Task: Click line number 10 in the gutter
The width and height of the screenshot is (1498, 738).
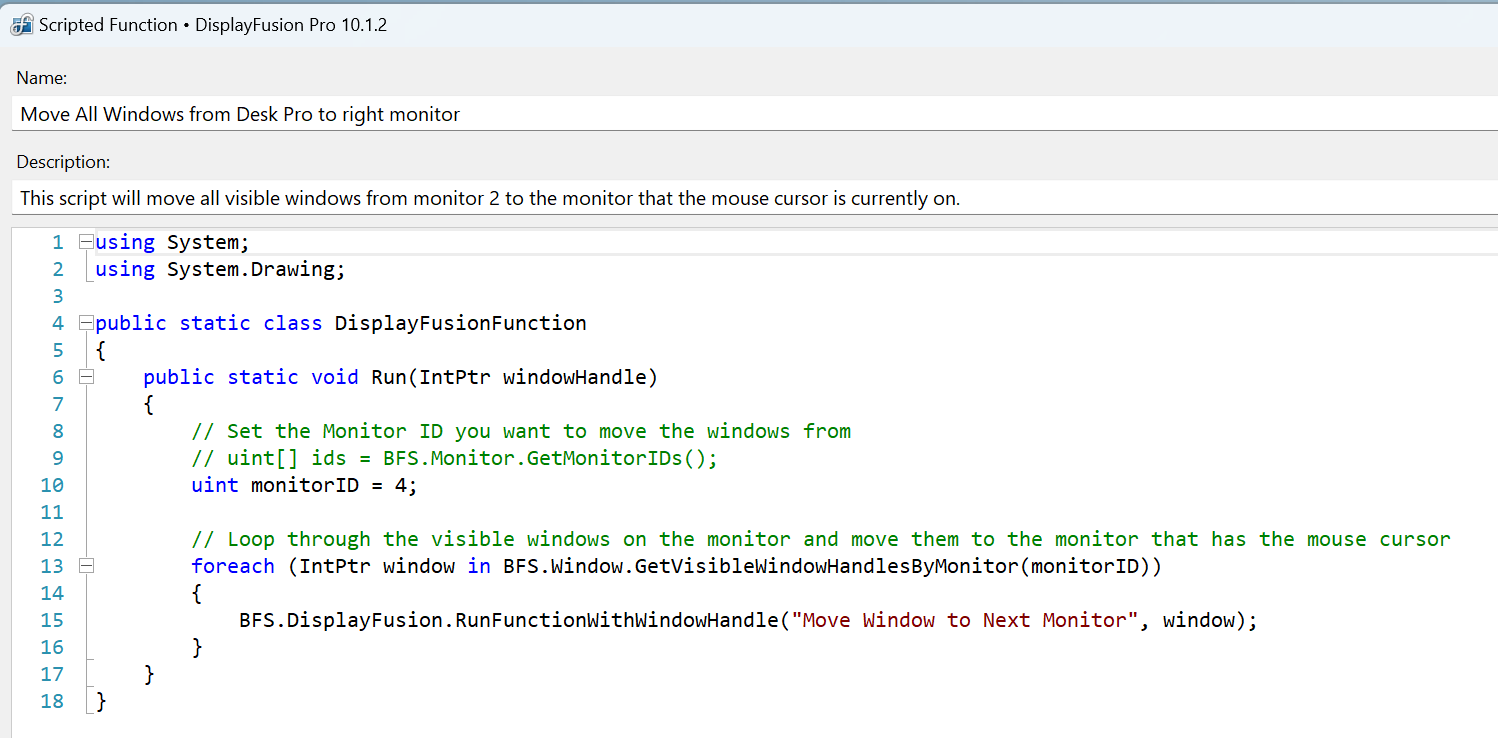Action: coord(52,485)
